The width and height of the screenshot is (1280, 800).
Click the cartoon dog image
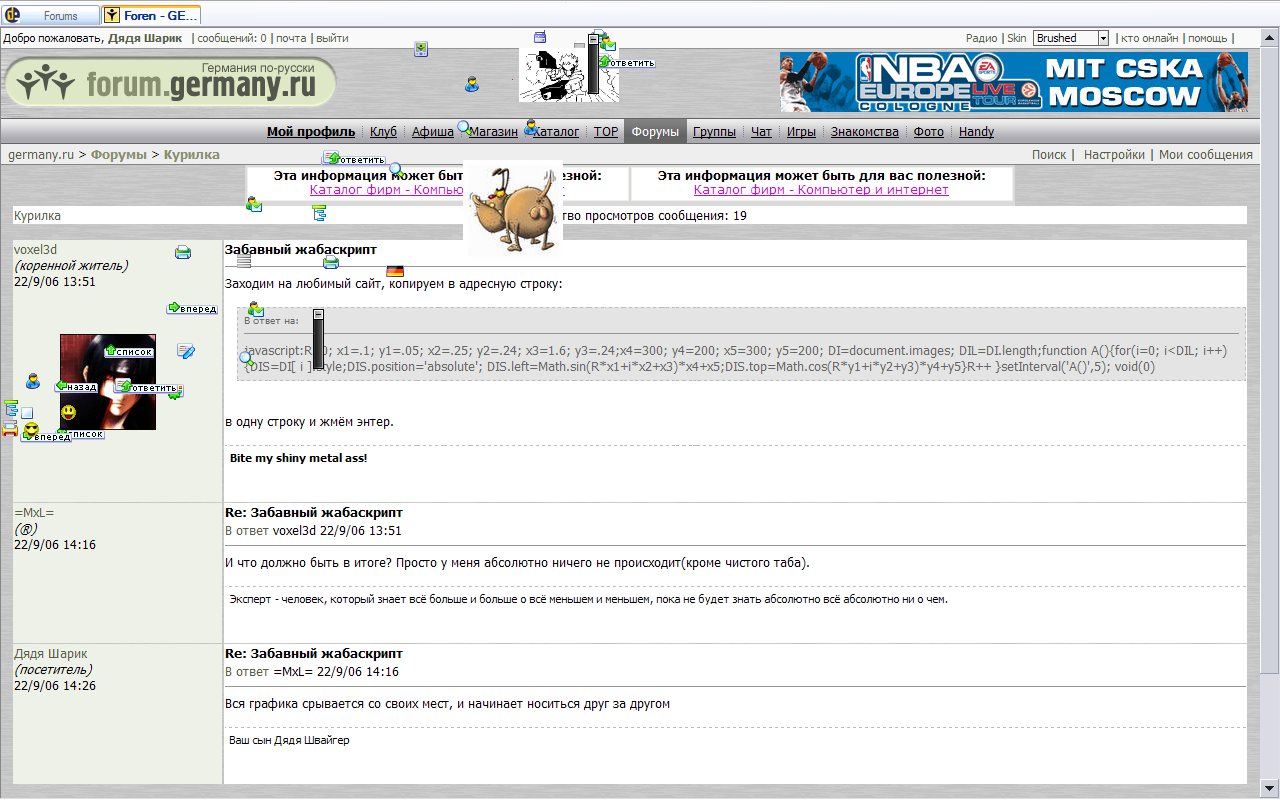click(513, 206)
